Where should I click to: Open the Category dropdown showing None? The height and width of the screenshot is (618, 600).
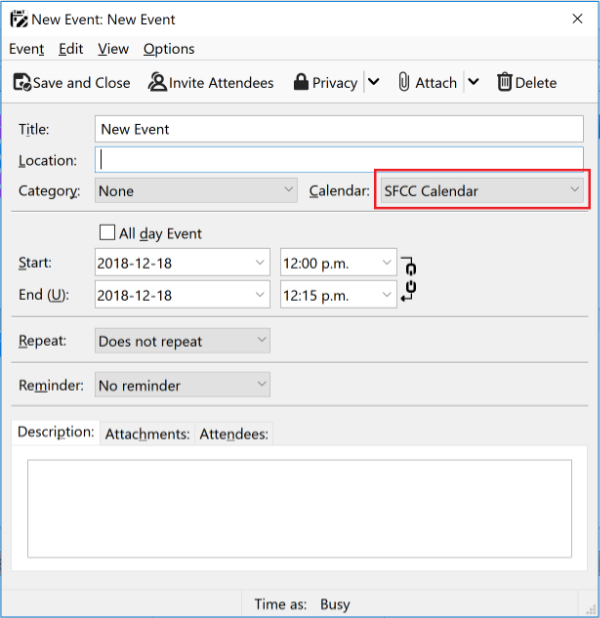coord(196,190)
